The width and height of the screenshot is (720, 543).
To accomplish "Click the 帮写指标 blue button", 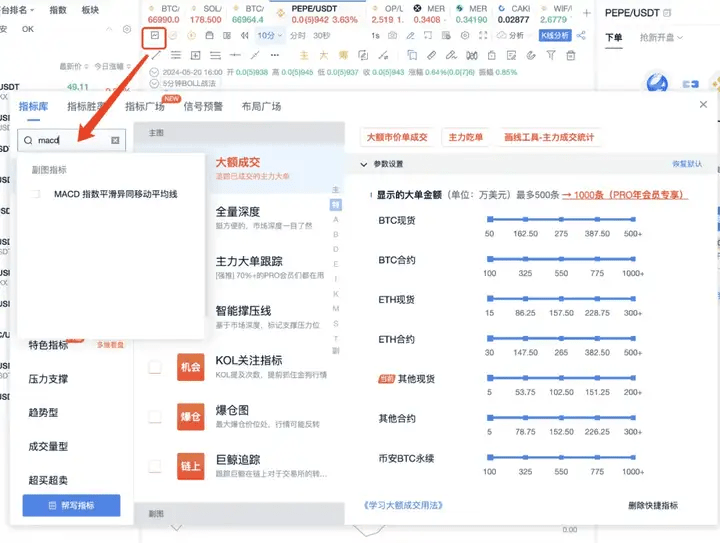I will (71, 506).
